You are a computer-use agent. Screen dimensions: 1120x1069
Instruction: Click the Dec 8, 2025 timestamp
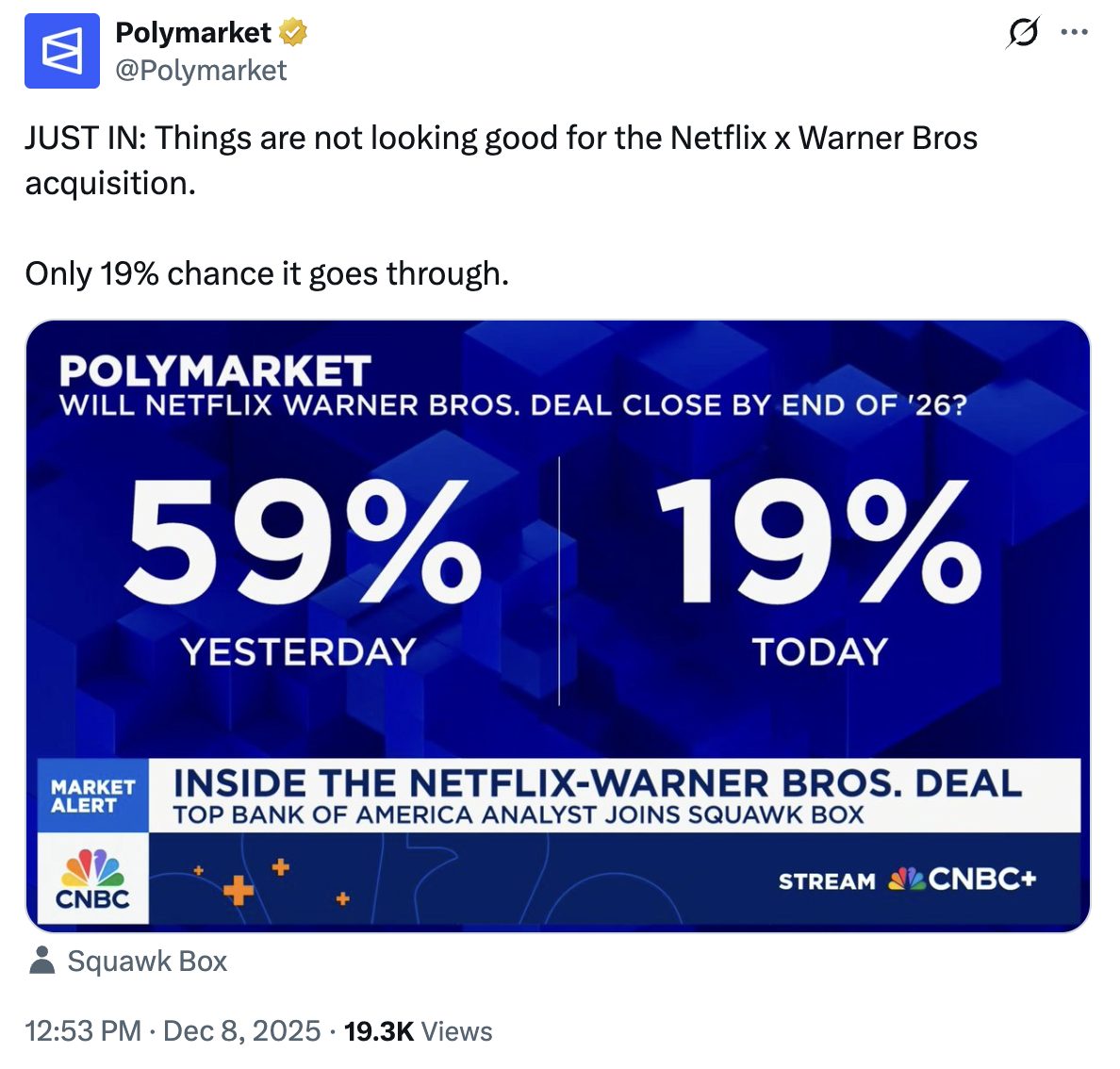pos(240,1031)
